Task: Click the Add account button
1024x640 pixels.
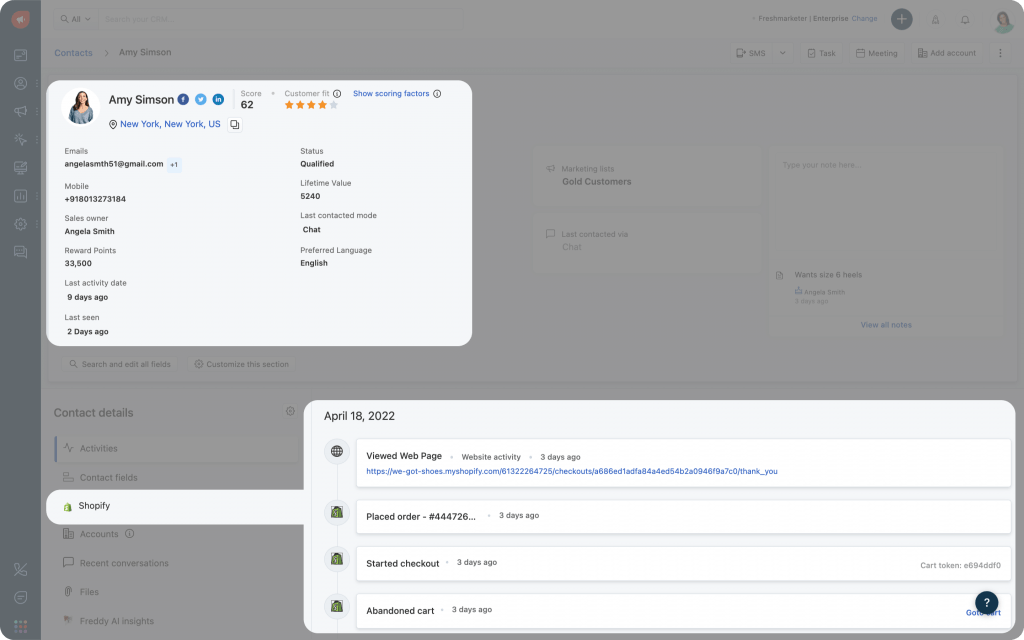Action: [x=946, y=53]
